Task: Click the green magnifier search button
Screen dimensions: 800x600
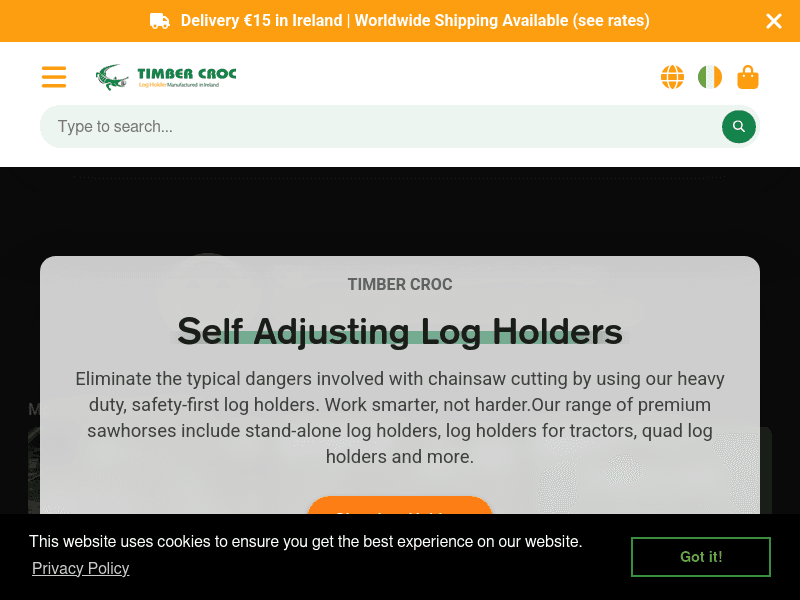Action: (x=738, y=127)
